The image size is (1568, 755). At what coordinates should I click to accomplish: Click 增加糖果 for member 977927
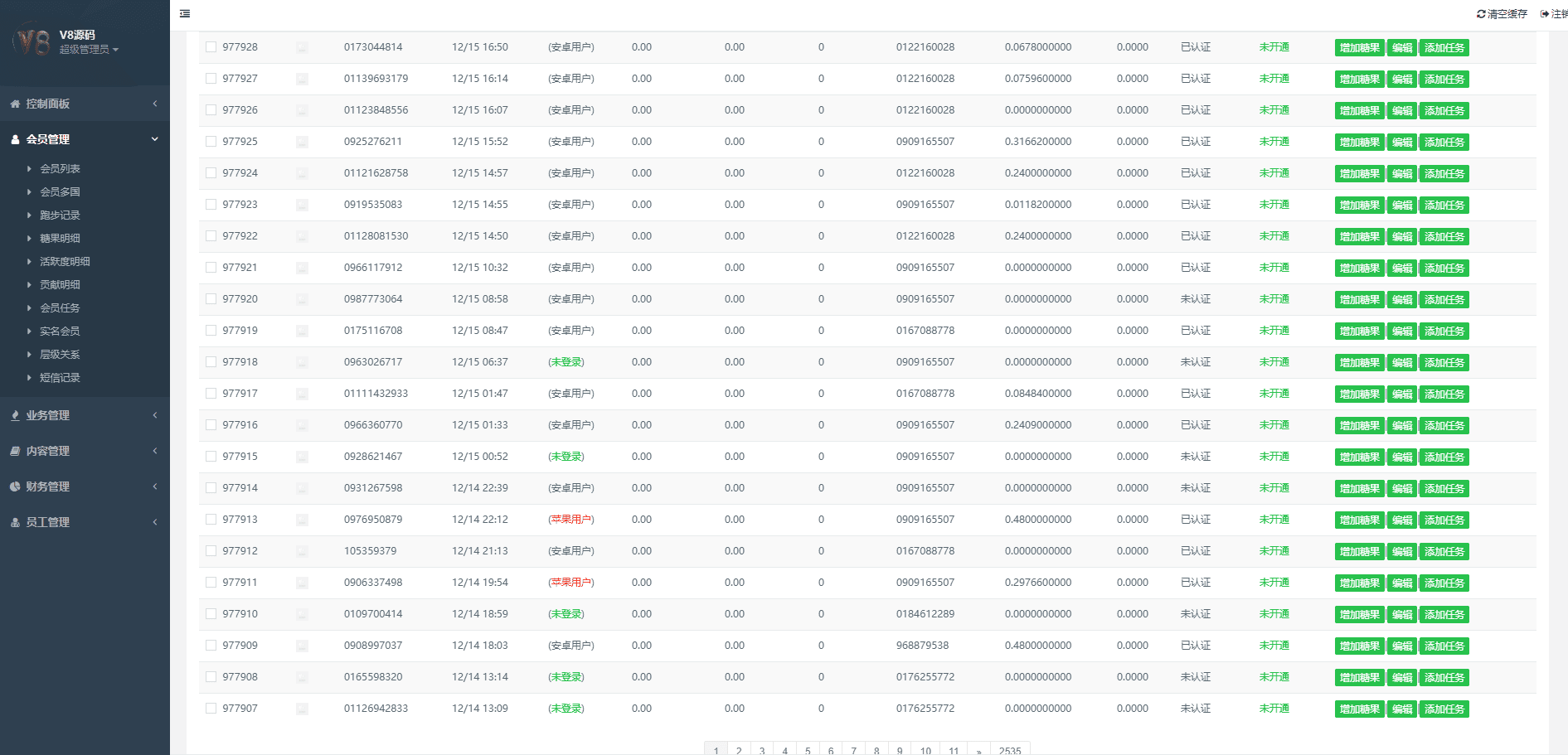click(x=1359, y=80)
